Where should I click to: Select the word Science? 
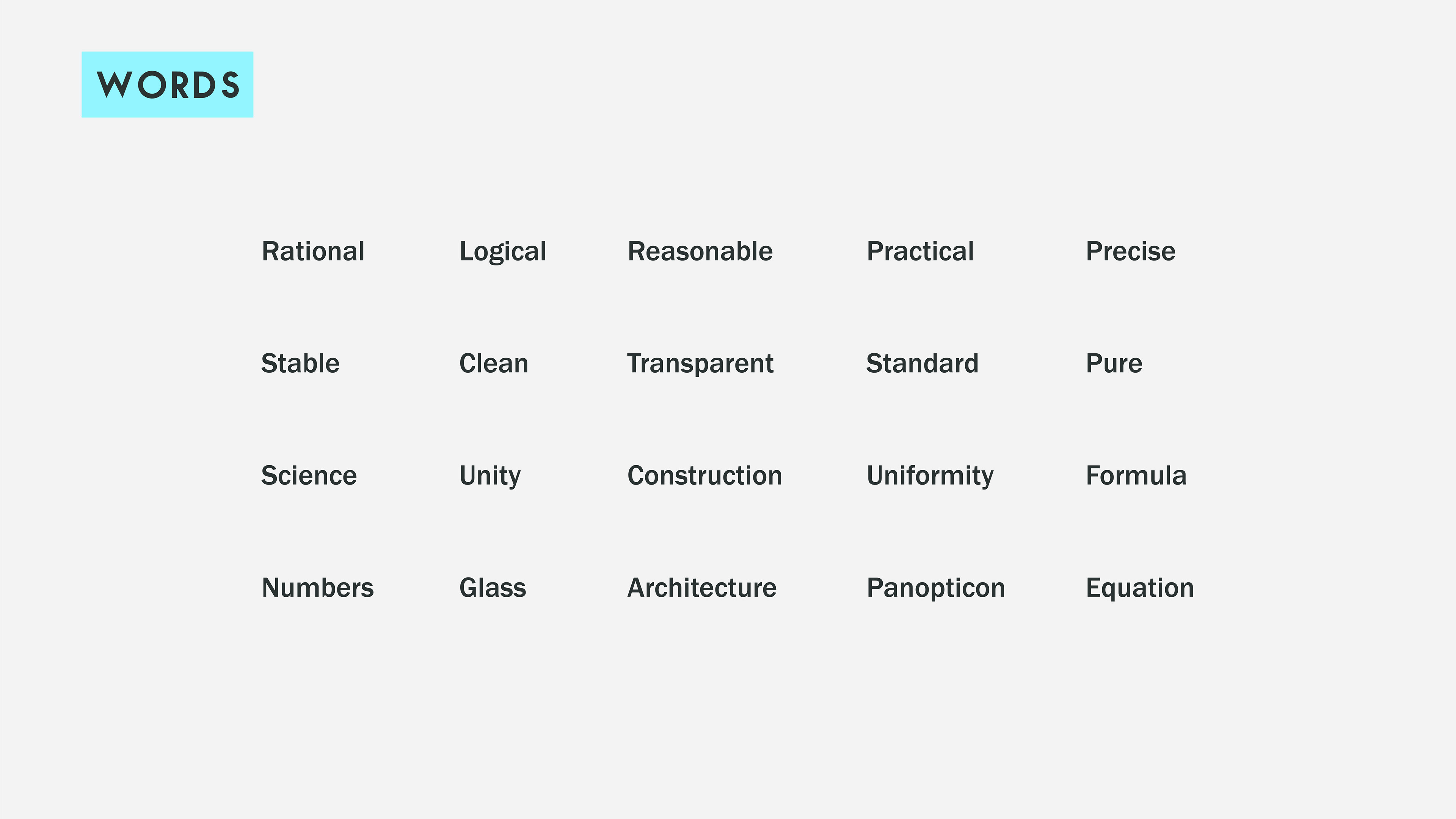pyautogui.click(x=309, y=476)
